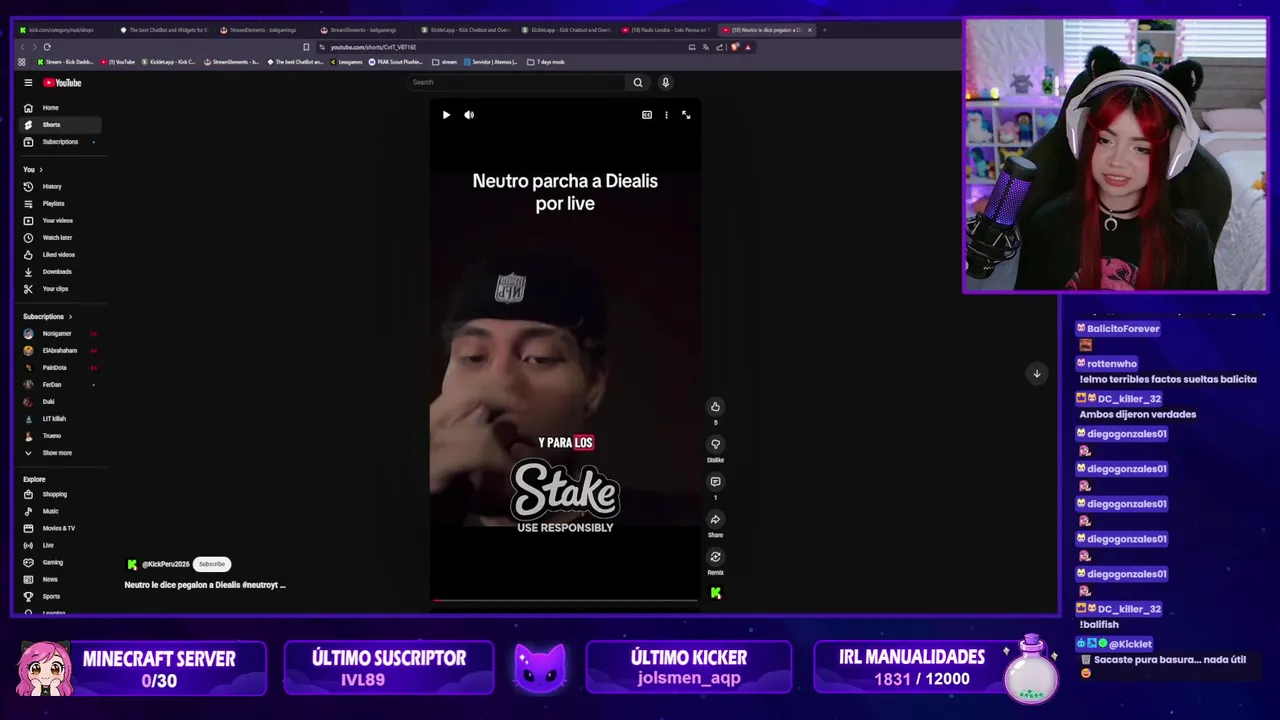Click the Short title 'Neutro le dice pegalon'

point(205,585)
